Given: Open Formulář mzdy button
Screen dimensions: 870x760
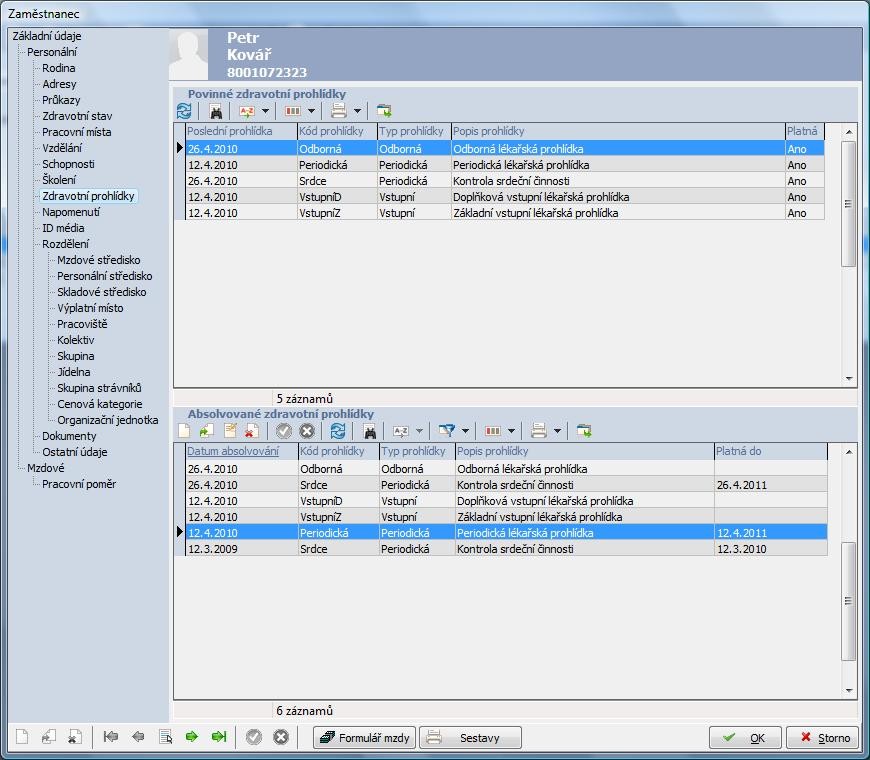Looking at the screenshot, I should [364, 738].
